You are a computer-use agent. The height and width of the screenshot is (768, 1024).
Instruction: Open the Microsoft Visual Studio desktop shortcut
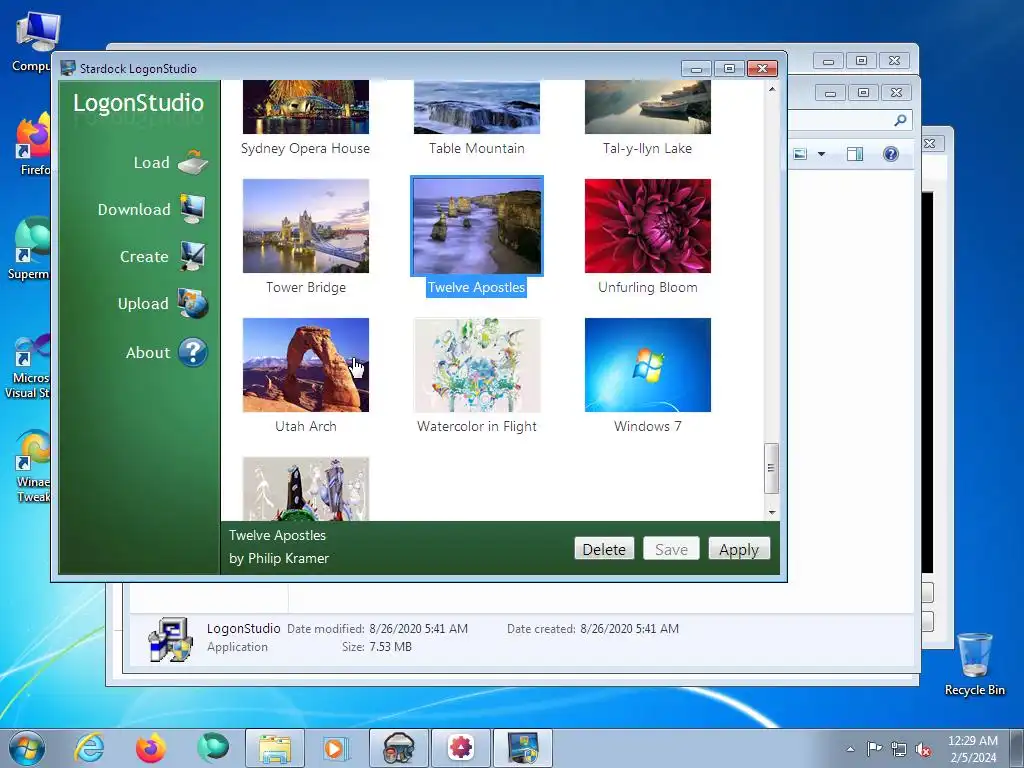(29, 364)
